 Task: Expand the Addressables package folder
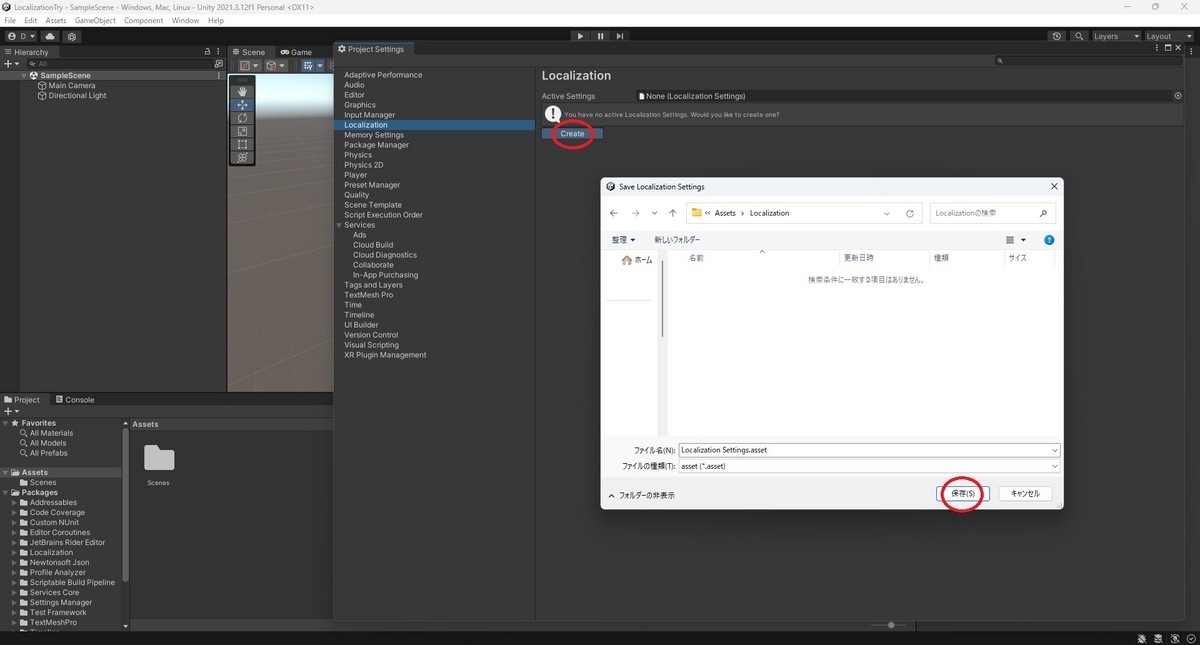coord(14,503)
